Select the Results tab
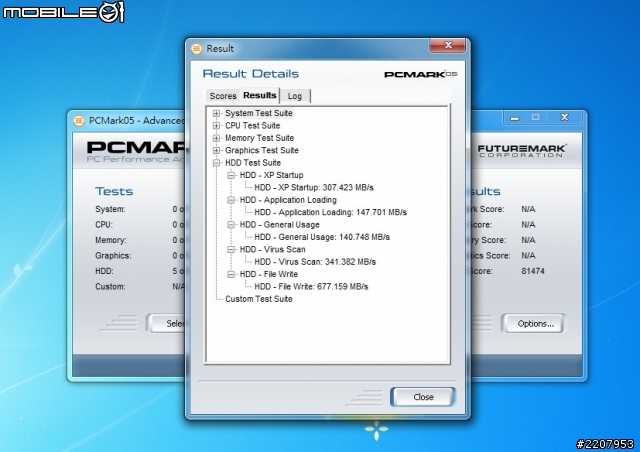 (x=260, y=95)
